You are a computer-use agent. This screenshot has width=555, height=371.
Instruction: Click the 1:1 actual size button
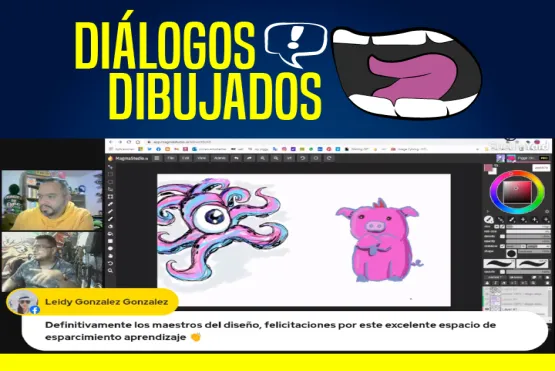coord(289,158)
